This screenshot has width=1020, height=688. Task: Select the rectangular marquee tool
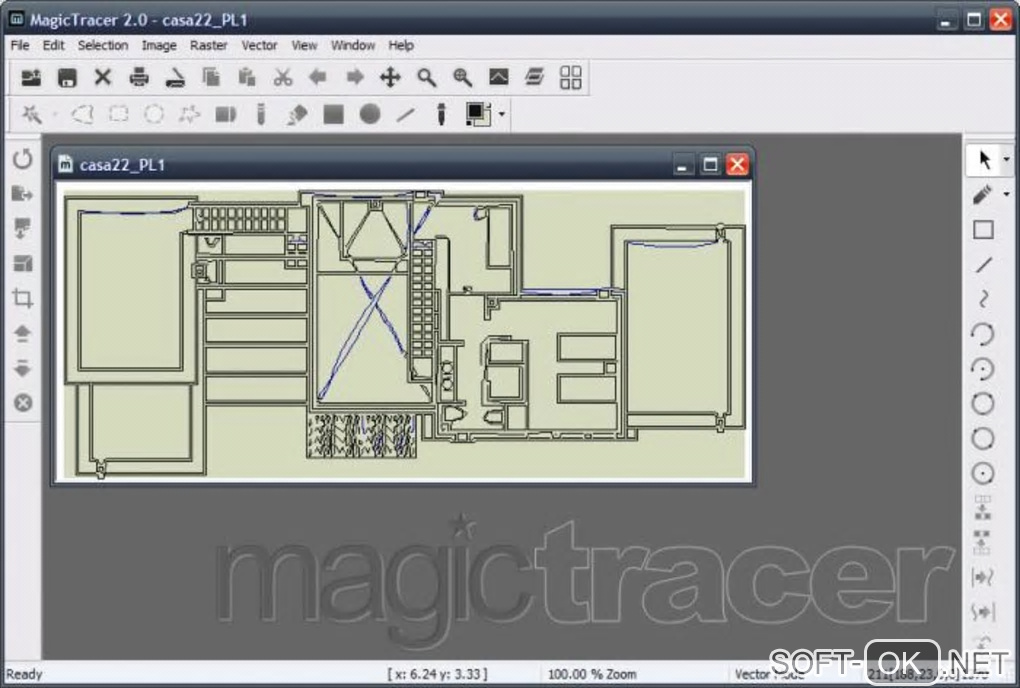[x=118, y=114]
